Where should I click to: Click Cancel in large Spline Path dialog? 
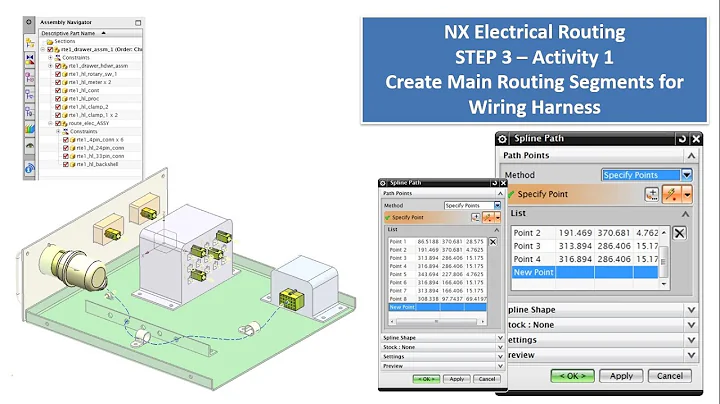tap(669, 376)
